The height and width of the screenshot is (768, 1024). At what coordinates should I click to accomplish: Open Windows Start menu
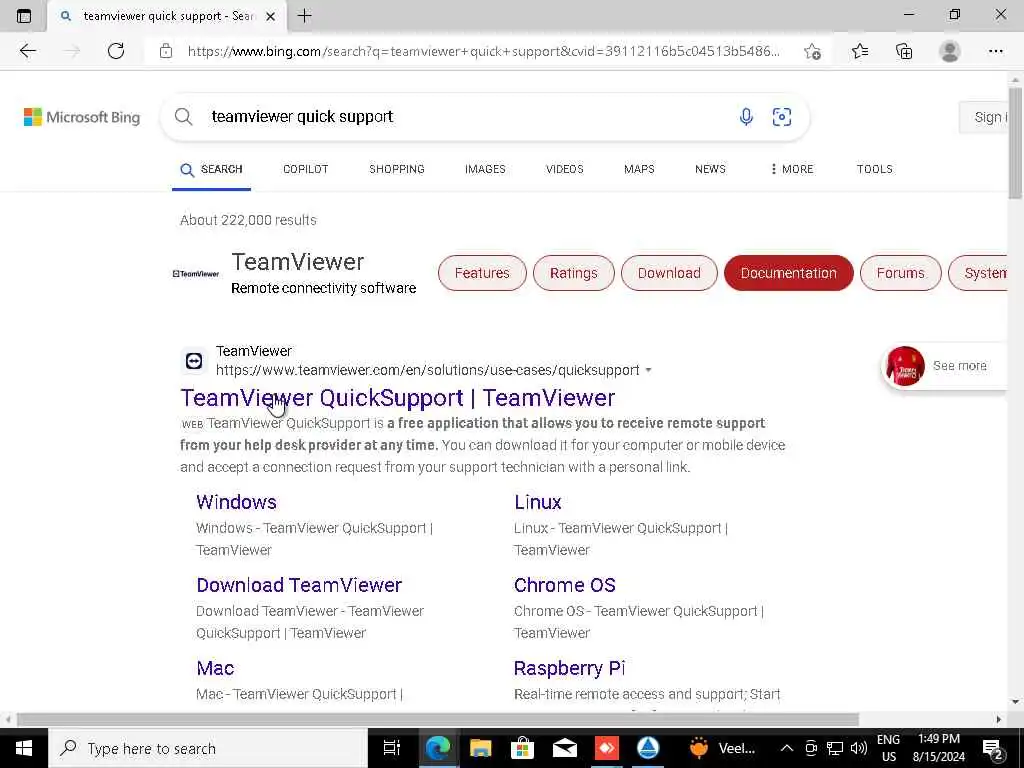pyautogui.click(x=24, y=748)
